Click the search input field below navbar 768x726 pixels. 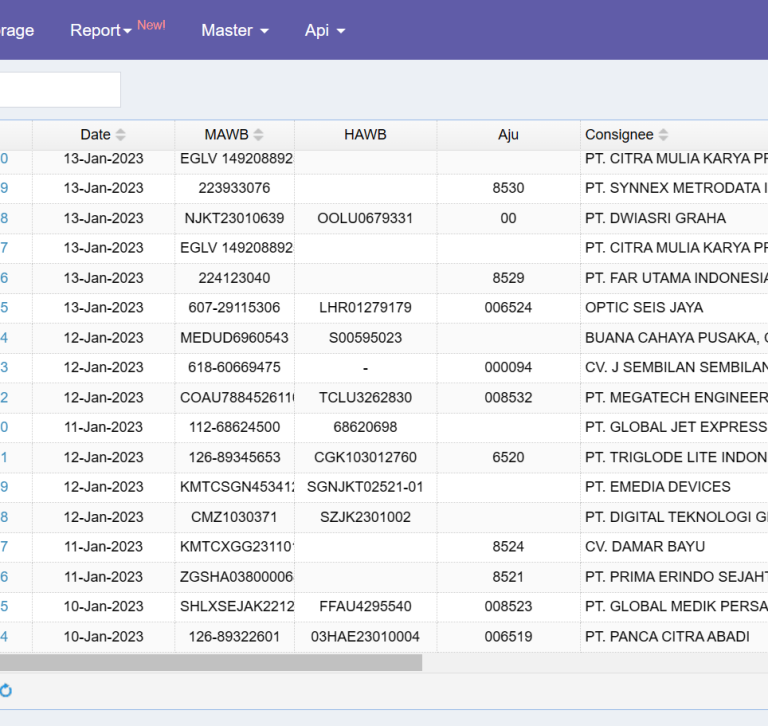(x=60, y=90)
